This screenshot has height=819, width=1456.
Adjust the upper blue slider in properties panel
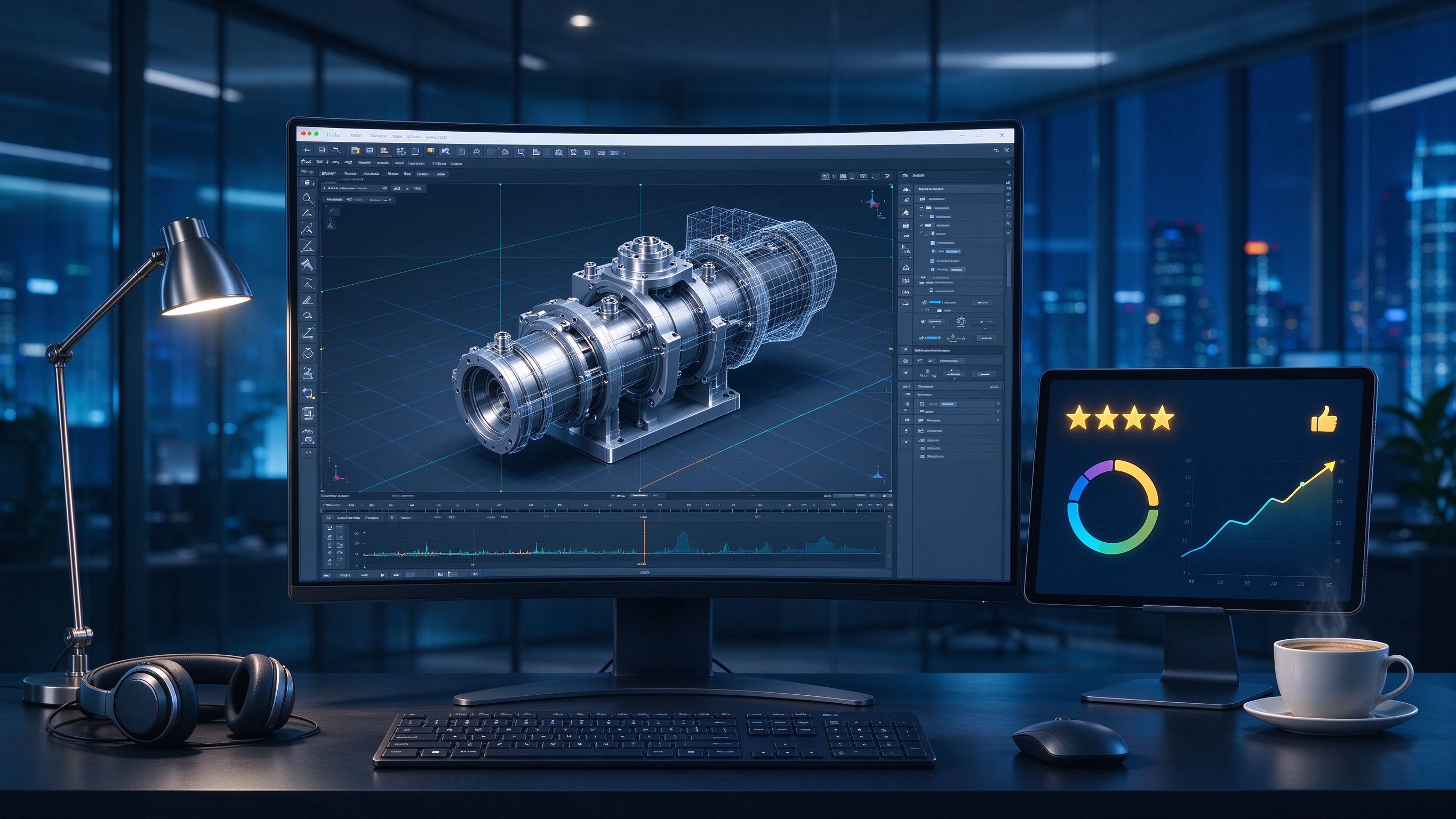[x=935, y=302]
